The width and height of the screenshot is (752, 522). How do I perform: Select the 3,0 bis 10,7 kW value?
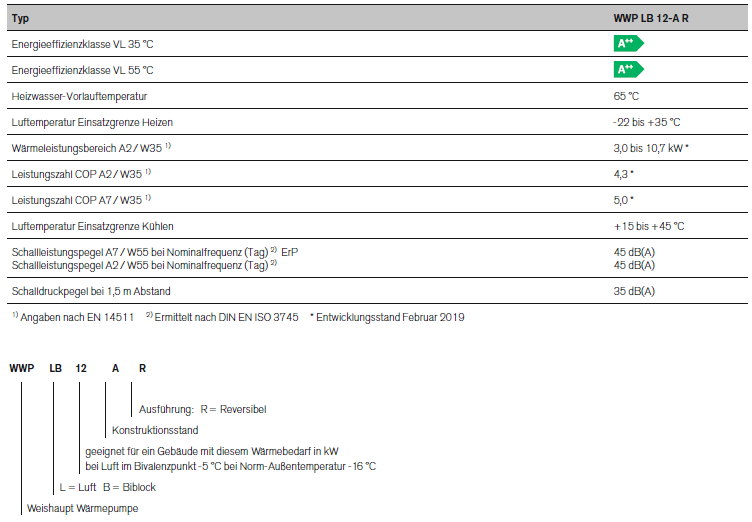pyautogui.click(x=651, y=148)
